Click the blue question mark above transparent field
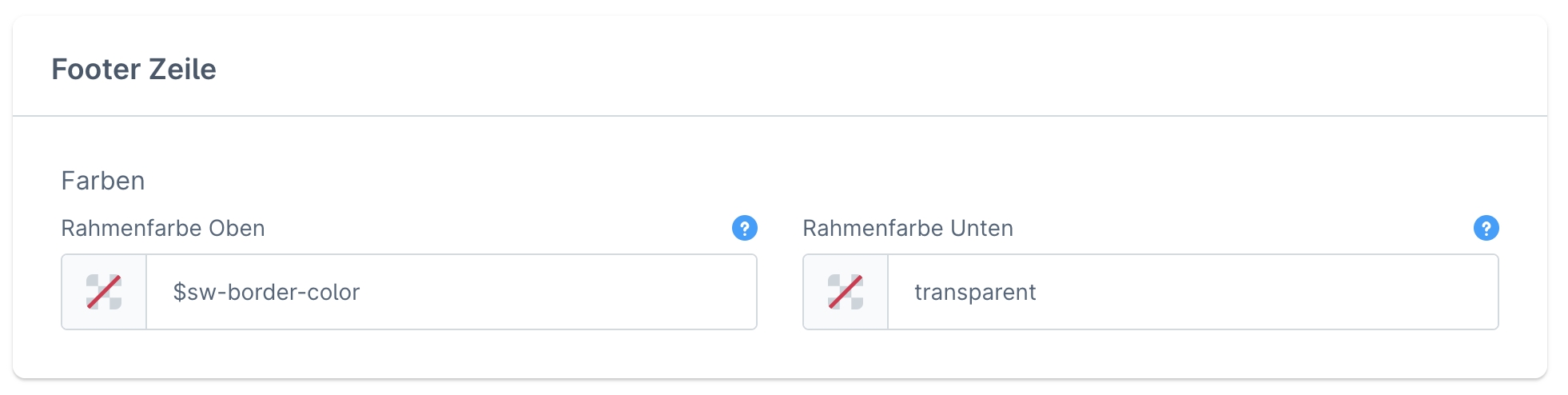This screenshot has height=395, width=1568. tap(1486, 228)
